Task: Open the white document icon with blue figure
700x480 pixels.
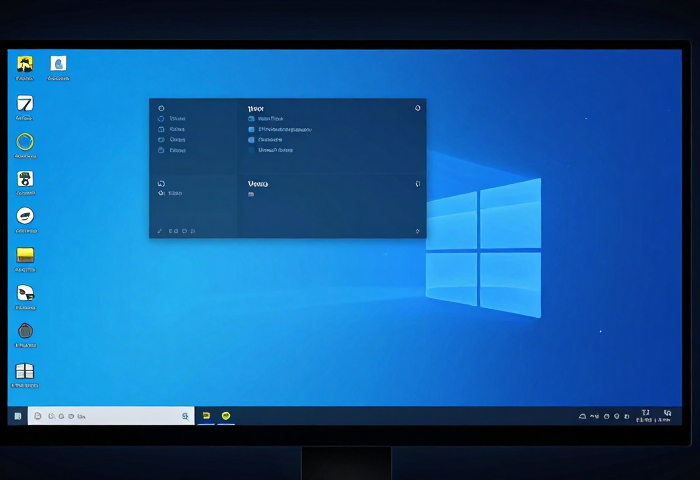Action: pyautogui.click(x=58, y=63)
